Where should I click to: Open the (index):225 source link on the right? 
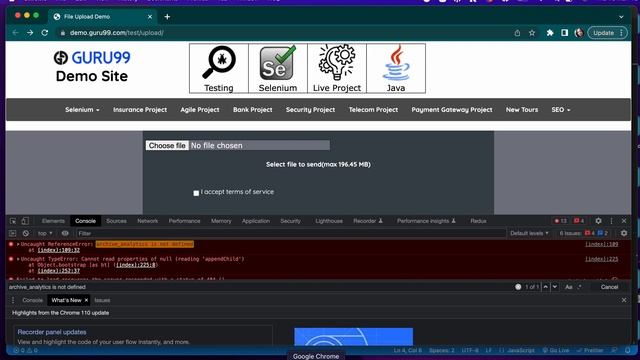tap(602, 259)
